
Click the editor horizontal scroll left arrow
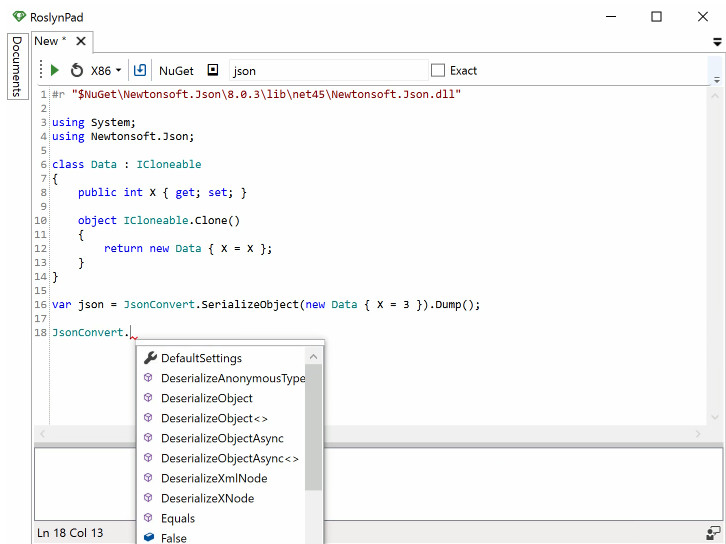point(43,434)
